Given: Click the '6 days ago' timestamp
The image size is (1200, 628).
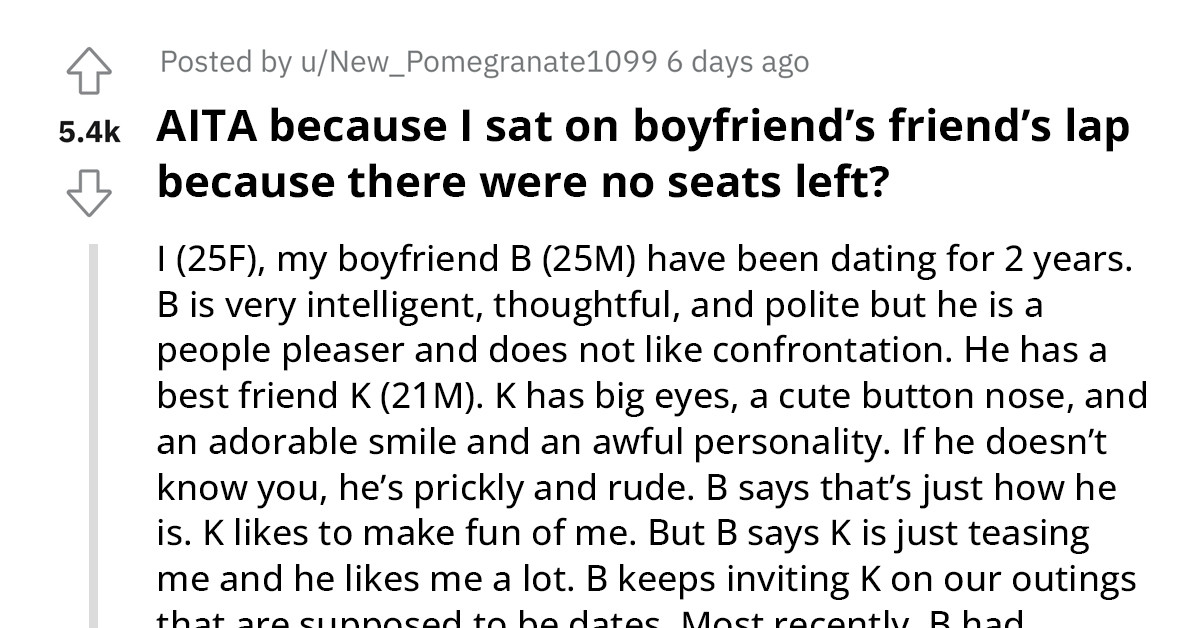Looking at the screenshot, I should point(739,61).
